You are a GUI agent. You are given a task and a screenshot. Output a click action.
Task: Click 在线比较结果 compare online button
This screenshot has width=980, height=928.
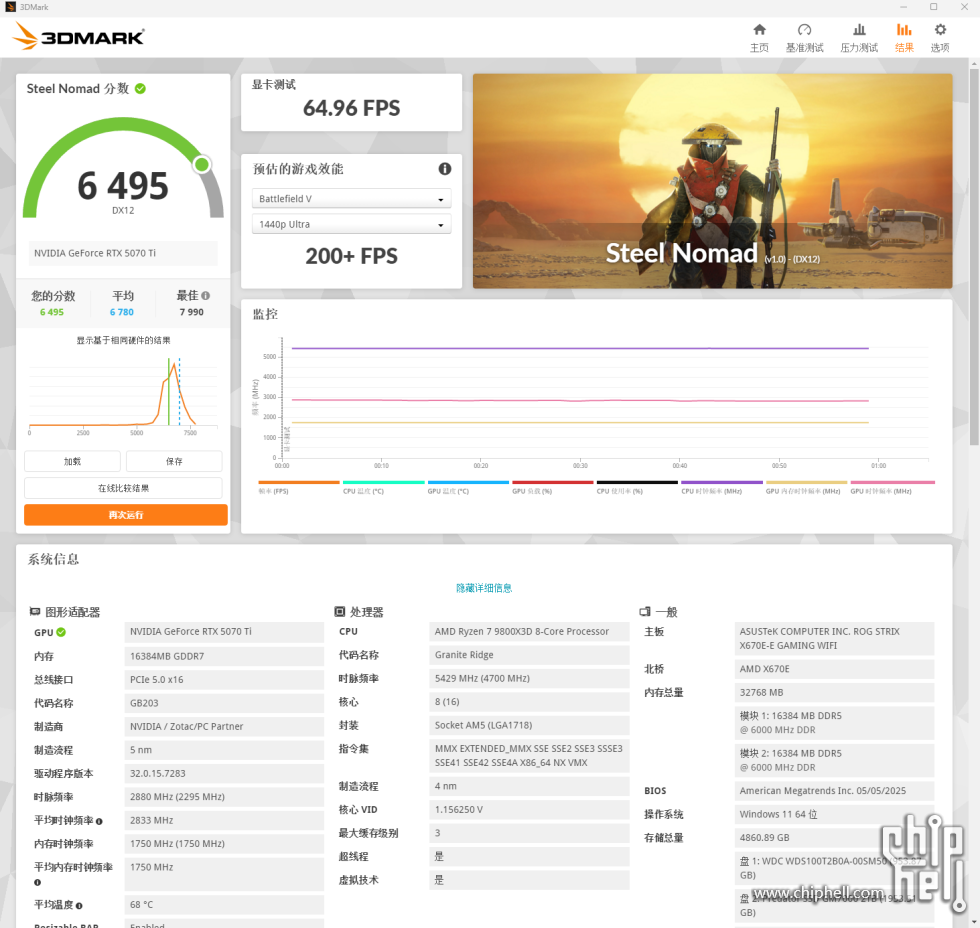tap(123, 488)
